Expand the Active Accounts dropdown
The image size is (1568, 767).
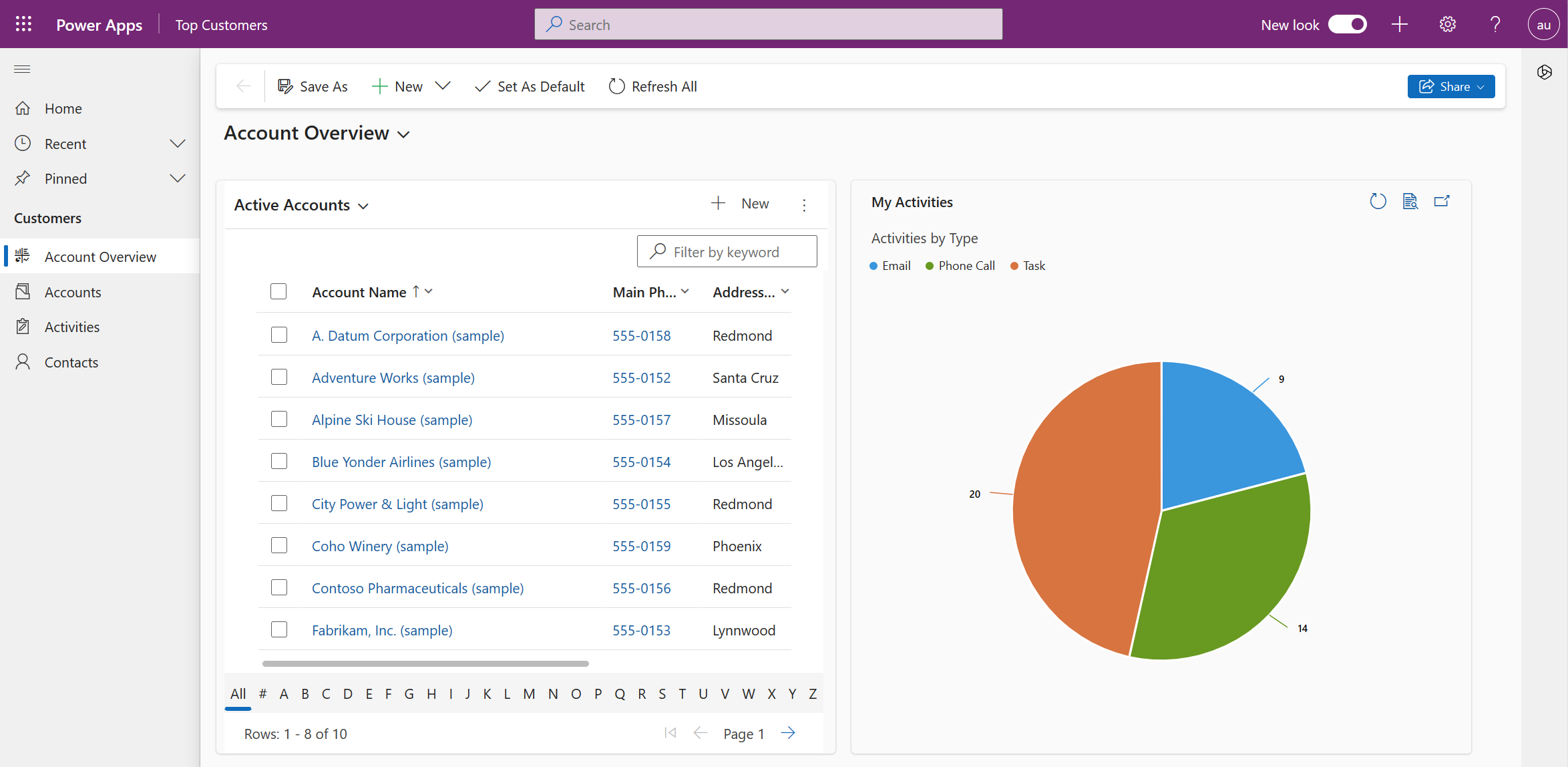point(362,205)
